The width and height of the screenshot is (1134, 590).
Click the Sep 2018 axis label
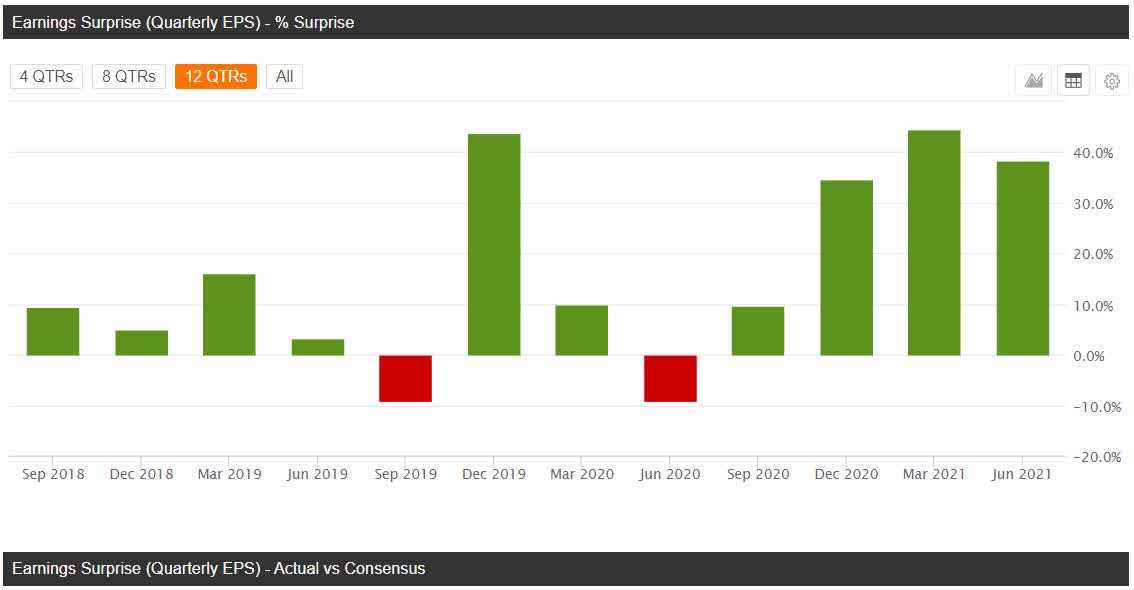(53, 473)
